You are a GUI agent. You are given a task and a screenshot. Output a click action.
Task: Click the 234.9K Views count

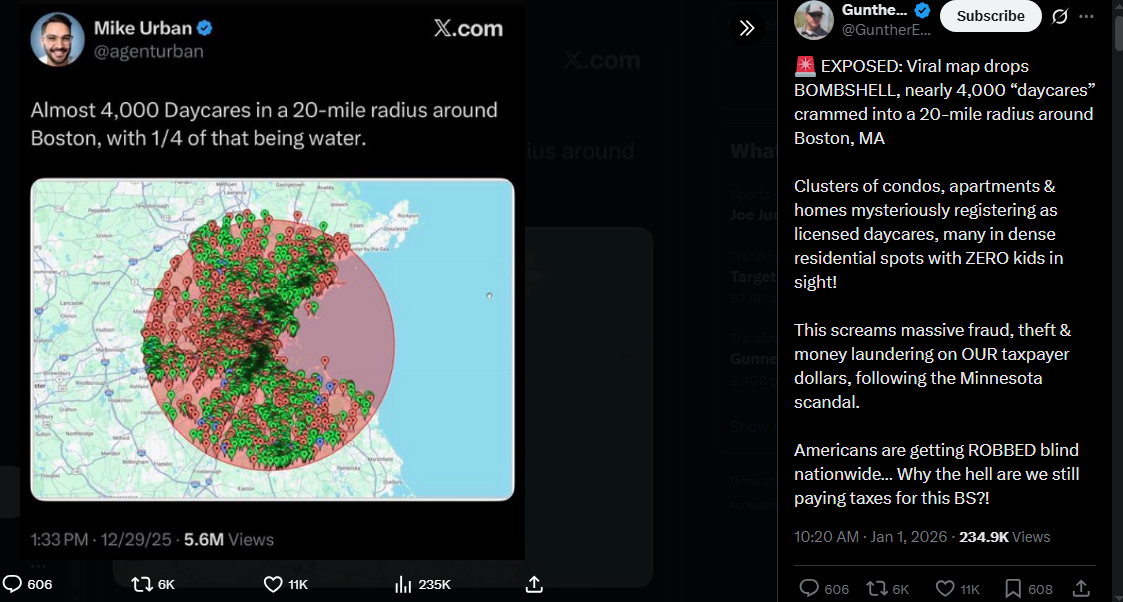click(1004, 537)
